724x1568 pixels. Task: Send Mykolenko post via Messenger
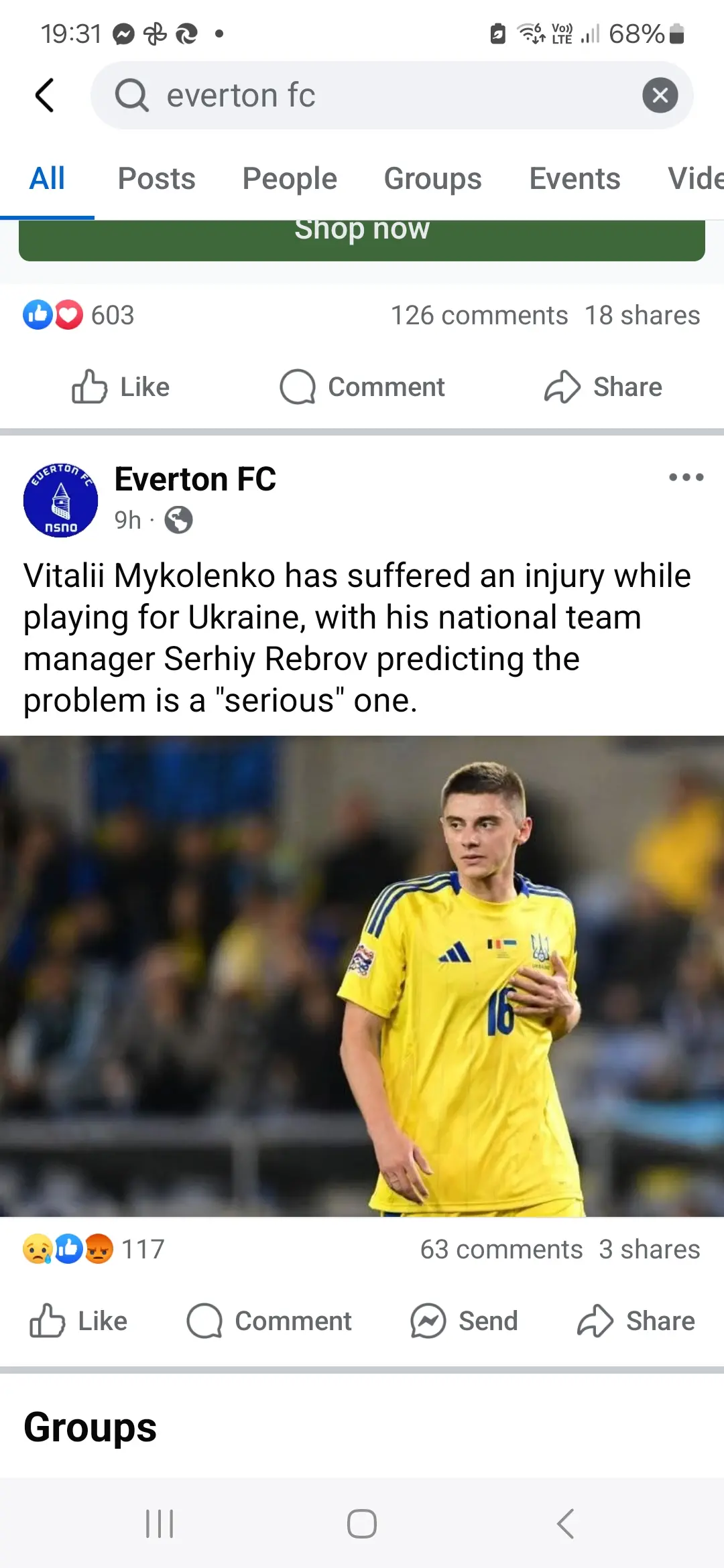click(464, 1321)
